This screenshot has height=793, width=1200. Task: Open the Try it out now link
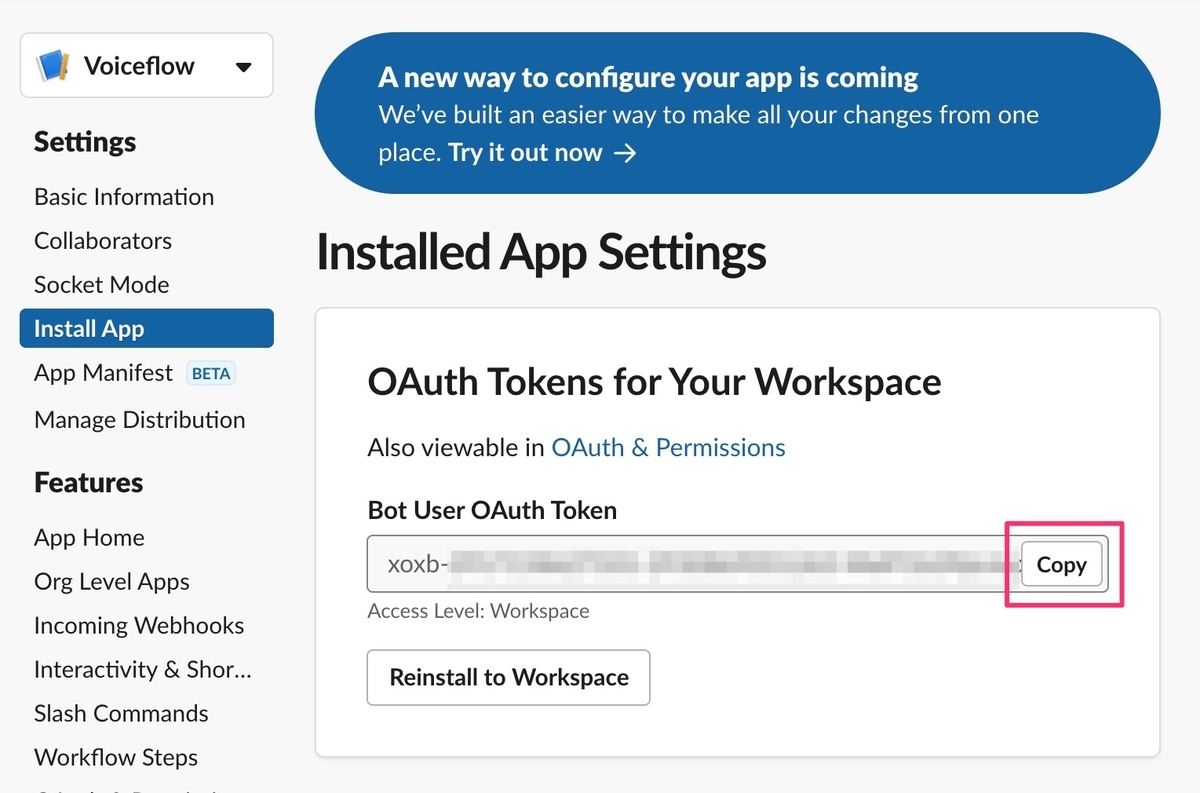525,153
